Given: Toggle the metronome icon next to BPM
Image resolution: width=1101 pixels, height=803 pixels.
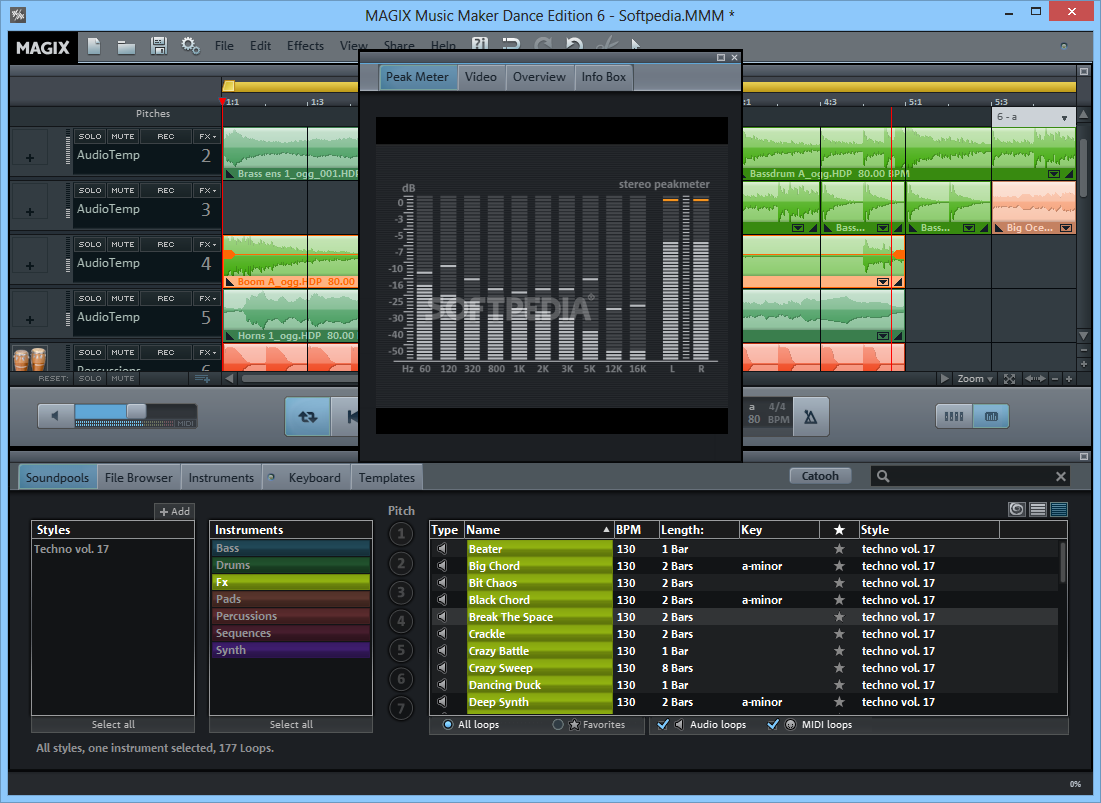Looking at the screenshot, I should tap(811, 417).
